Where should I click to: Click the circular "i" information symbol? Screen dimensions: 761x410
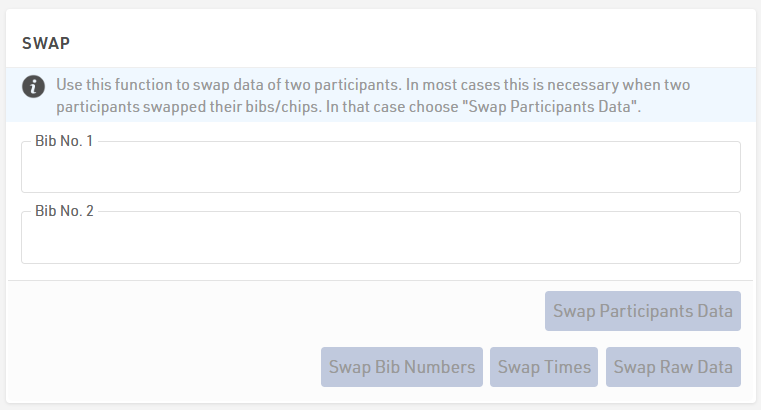pos(33,87)
